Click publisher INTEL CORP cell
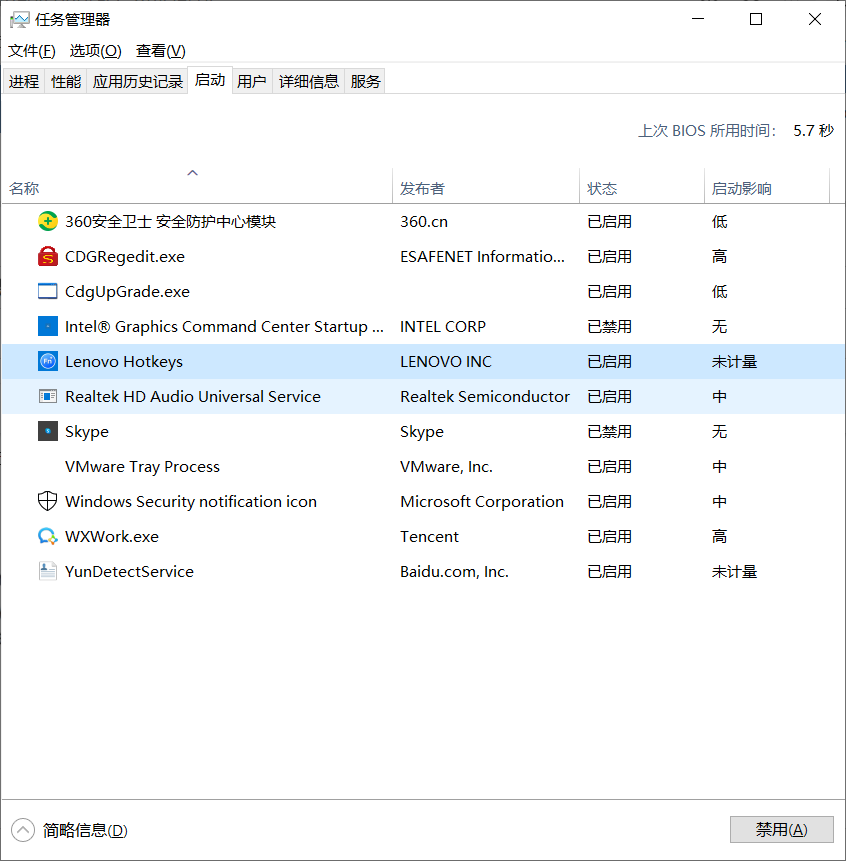 pos(442,326)
